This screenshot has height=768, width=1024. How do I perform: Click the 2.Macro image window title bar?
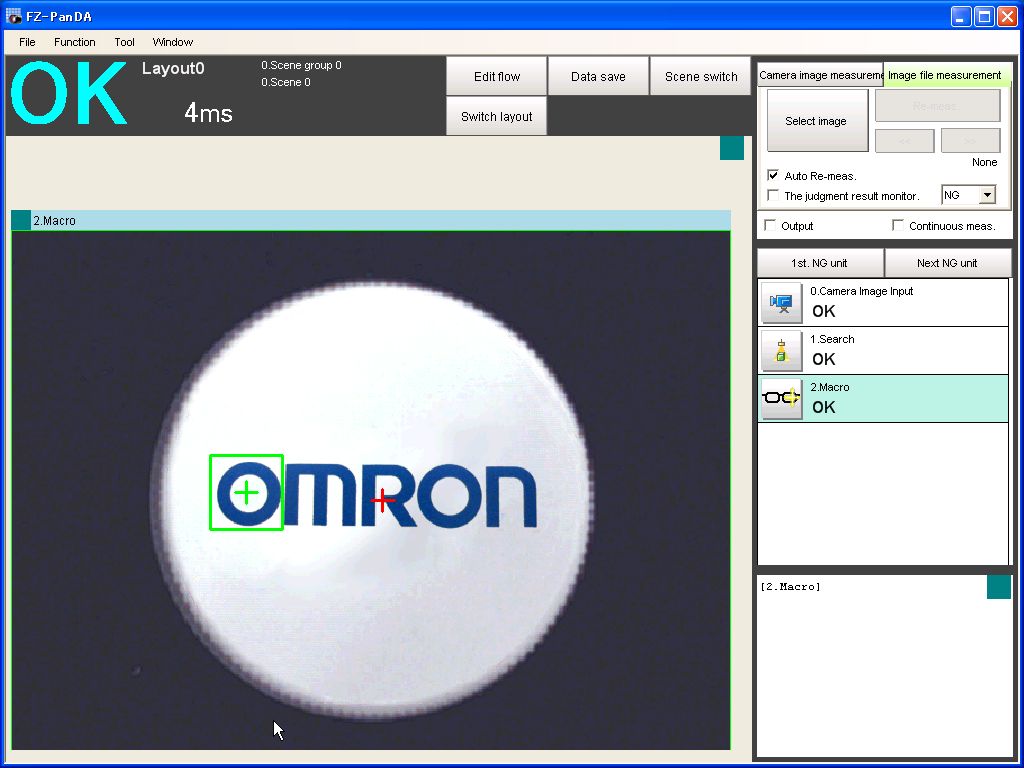(x=371, y=220)
